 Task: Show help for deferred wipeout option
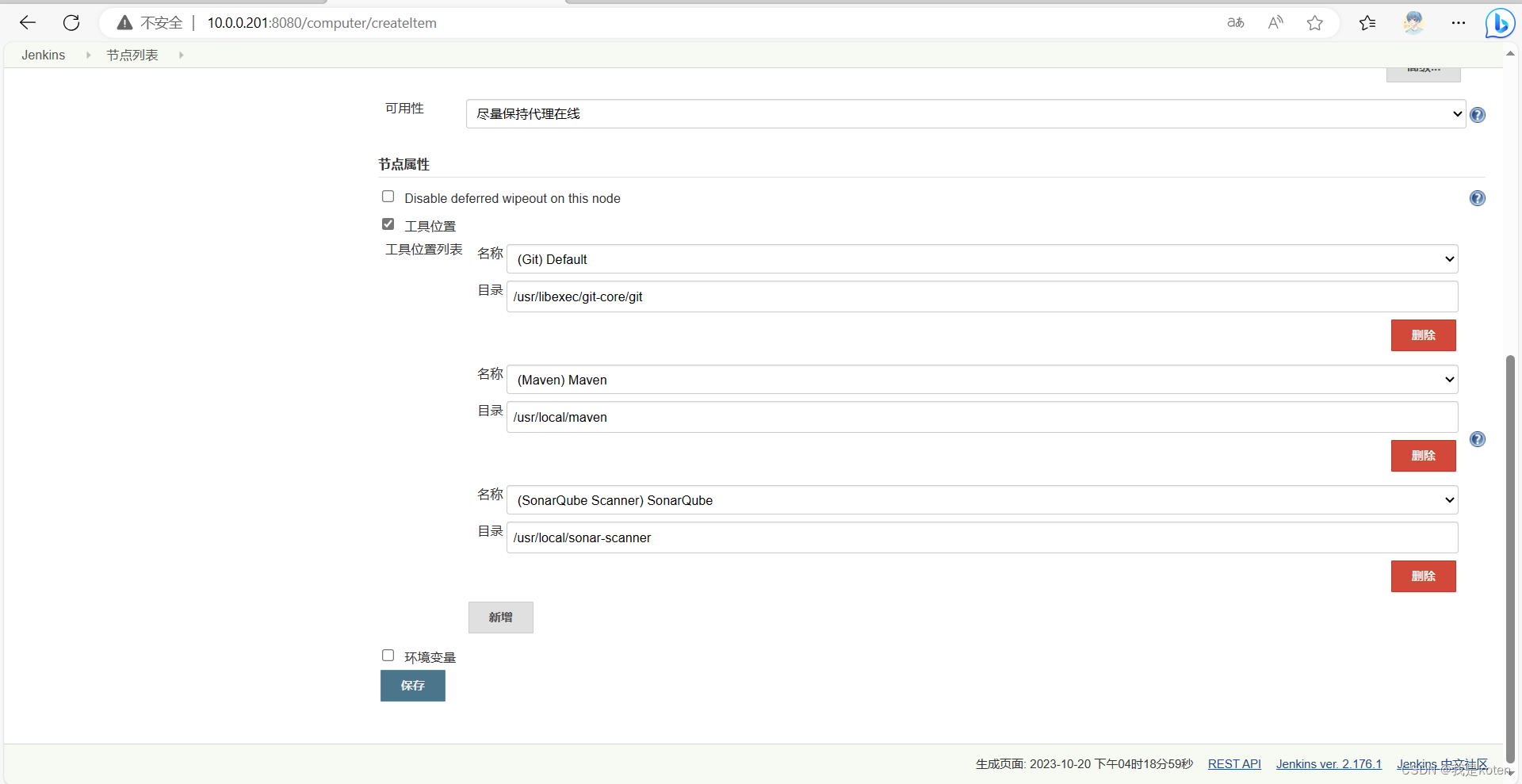click(x=1478, y=198)
